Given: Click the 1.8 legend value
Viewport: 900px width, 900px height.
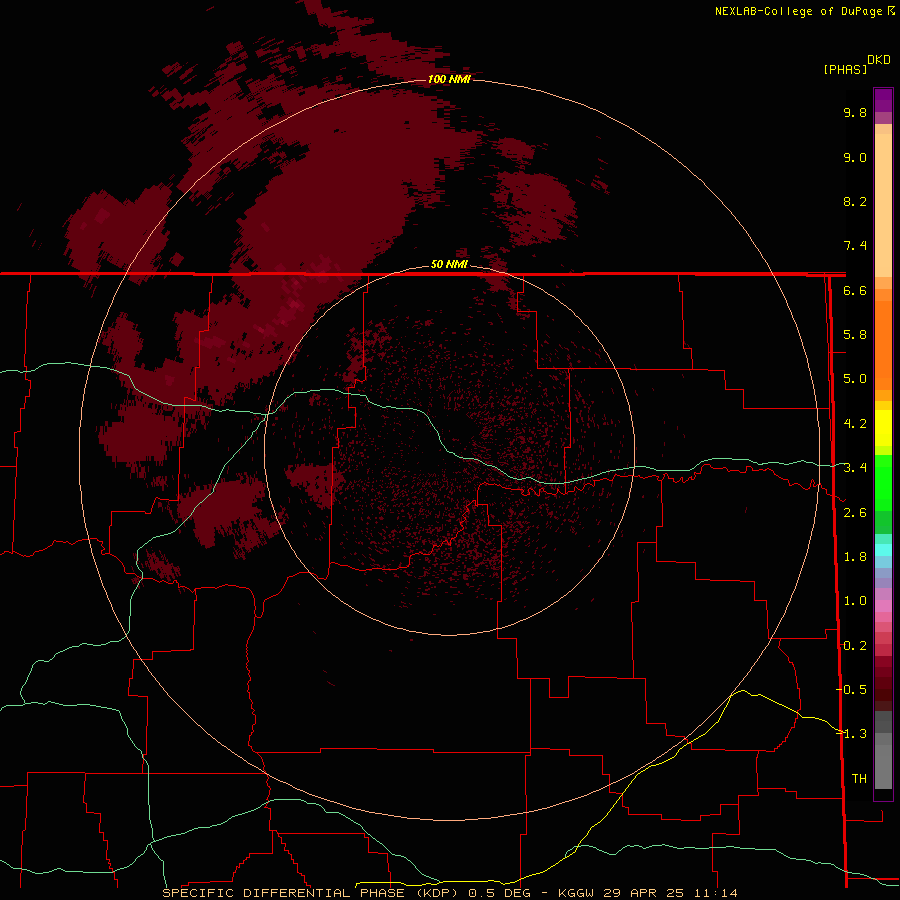Looking at the screenshot, I should pyautogui.click(x=855, y=557).
